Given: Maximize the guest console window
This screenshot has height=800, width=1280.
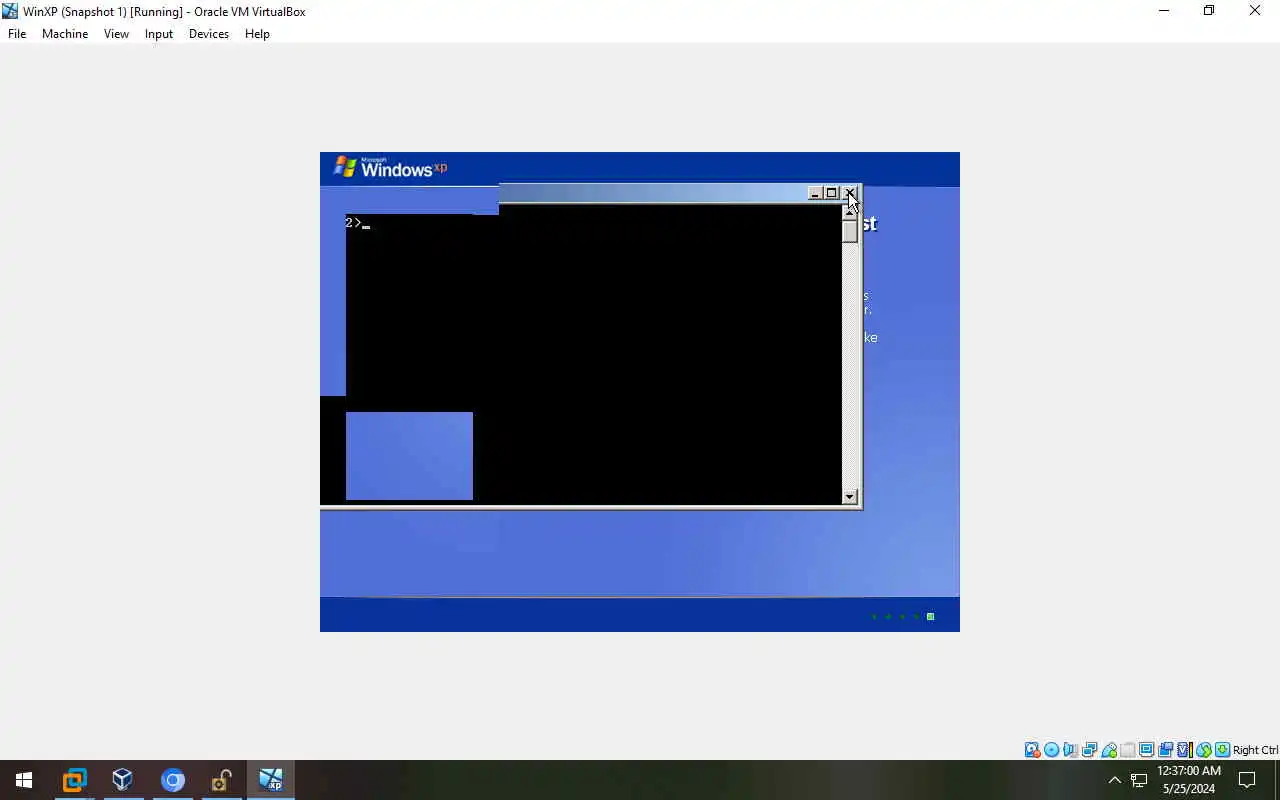Looking at the screenshot, I should point(831,193).
